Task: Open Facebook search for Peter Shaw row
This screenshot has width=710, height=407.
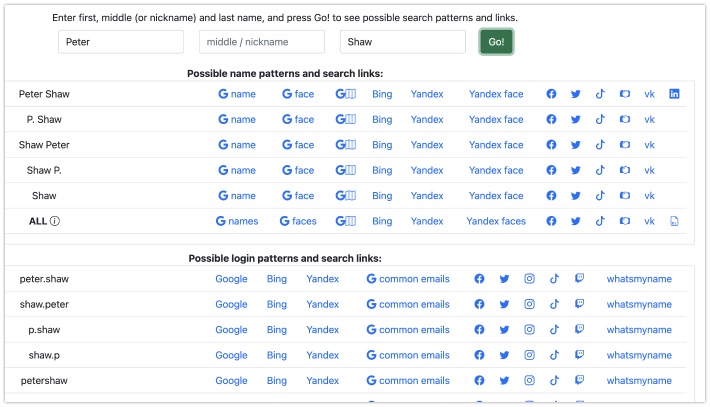Action: pyautogui.click(x=551, y=94)
